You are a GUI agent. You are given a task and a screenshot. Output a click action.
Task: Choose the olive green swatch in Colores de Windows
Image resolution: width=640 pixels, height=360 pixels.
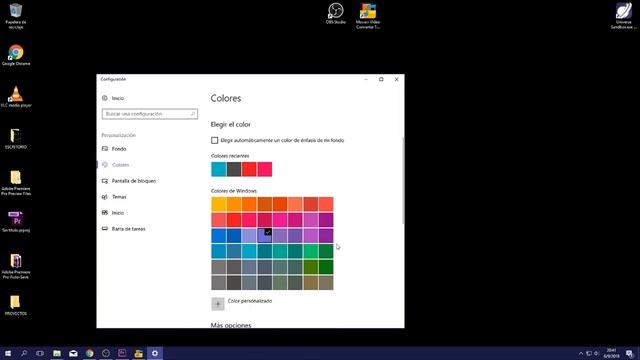point(311,267)
